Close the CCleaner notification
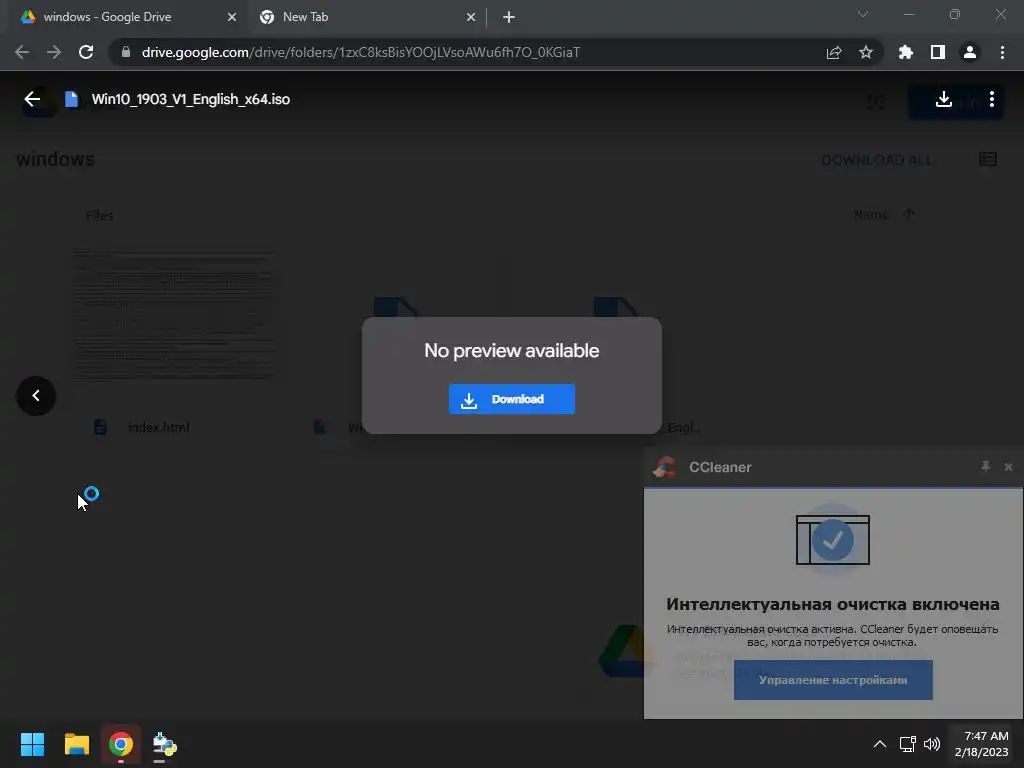The image size is (1024, 768). [x=1008, y=466]
